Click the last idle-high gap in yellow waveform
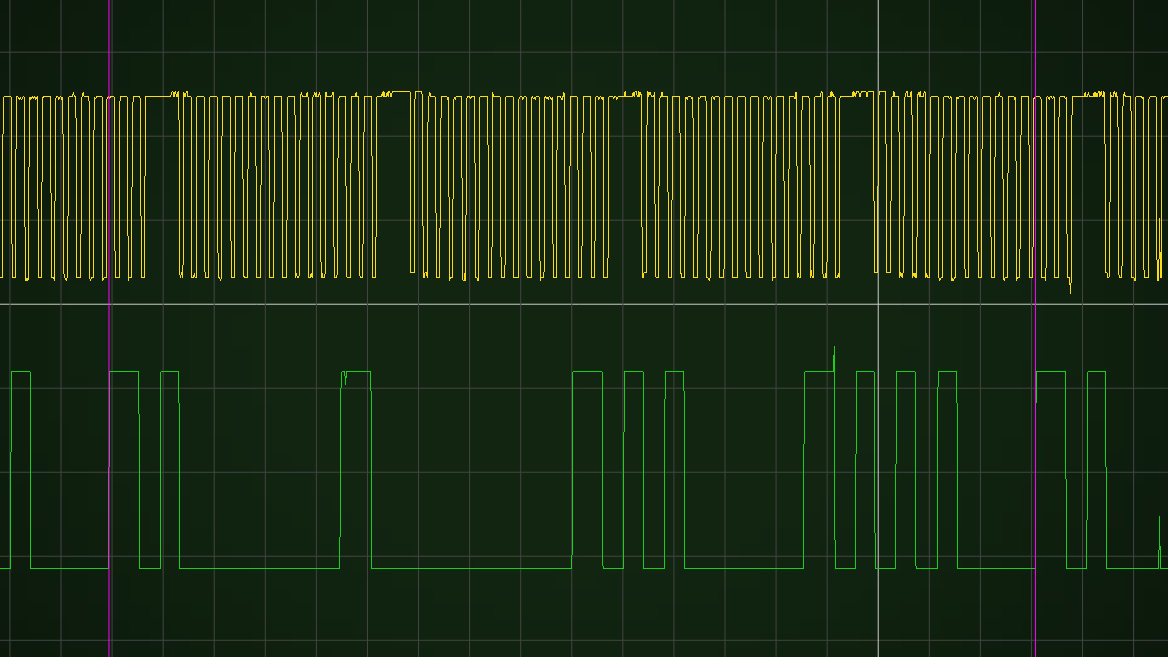This screenshot has height=657, width=1168. (x=1088, y=95)
